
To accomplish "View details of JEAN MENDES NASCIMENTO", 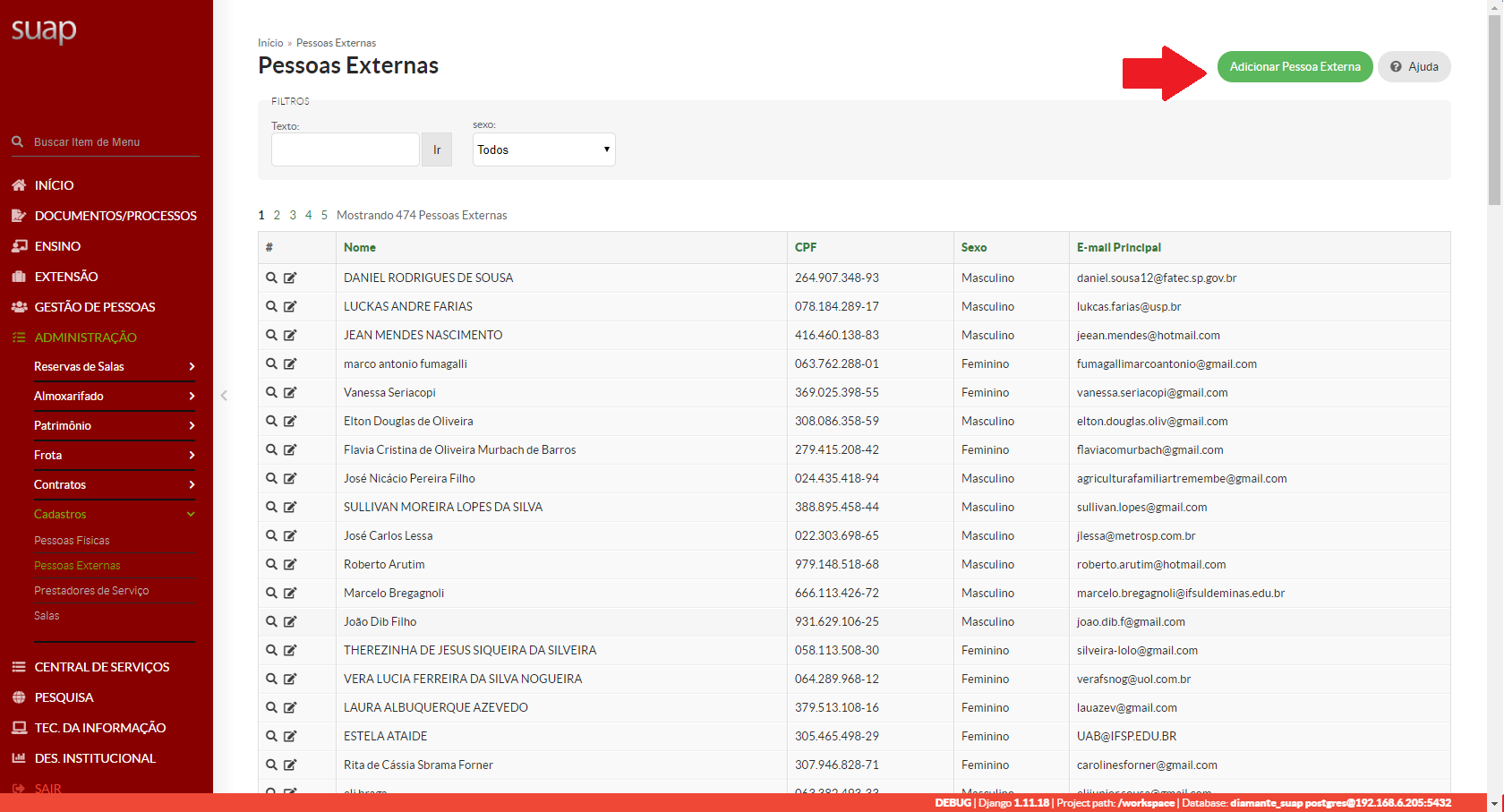I will (271, 335).
